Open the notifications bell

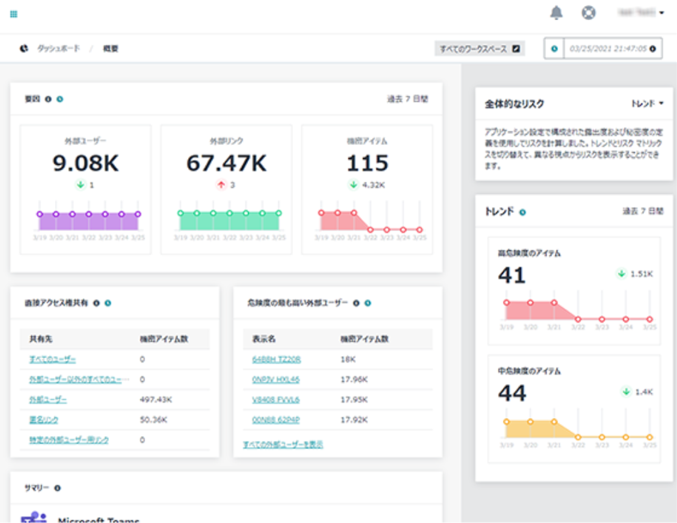click(x=556, y=13)
